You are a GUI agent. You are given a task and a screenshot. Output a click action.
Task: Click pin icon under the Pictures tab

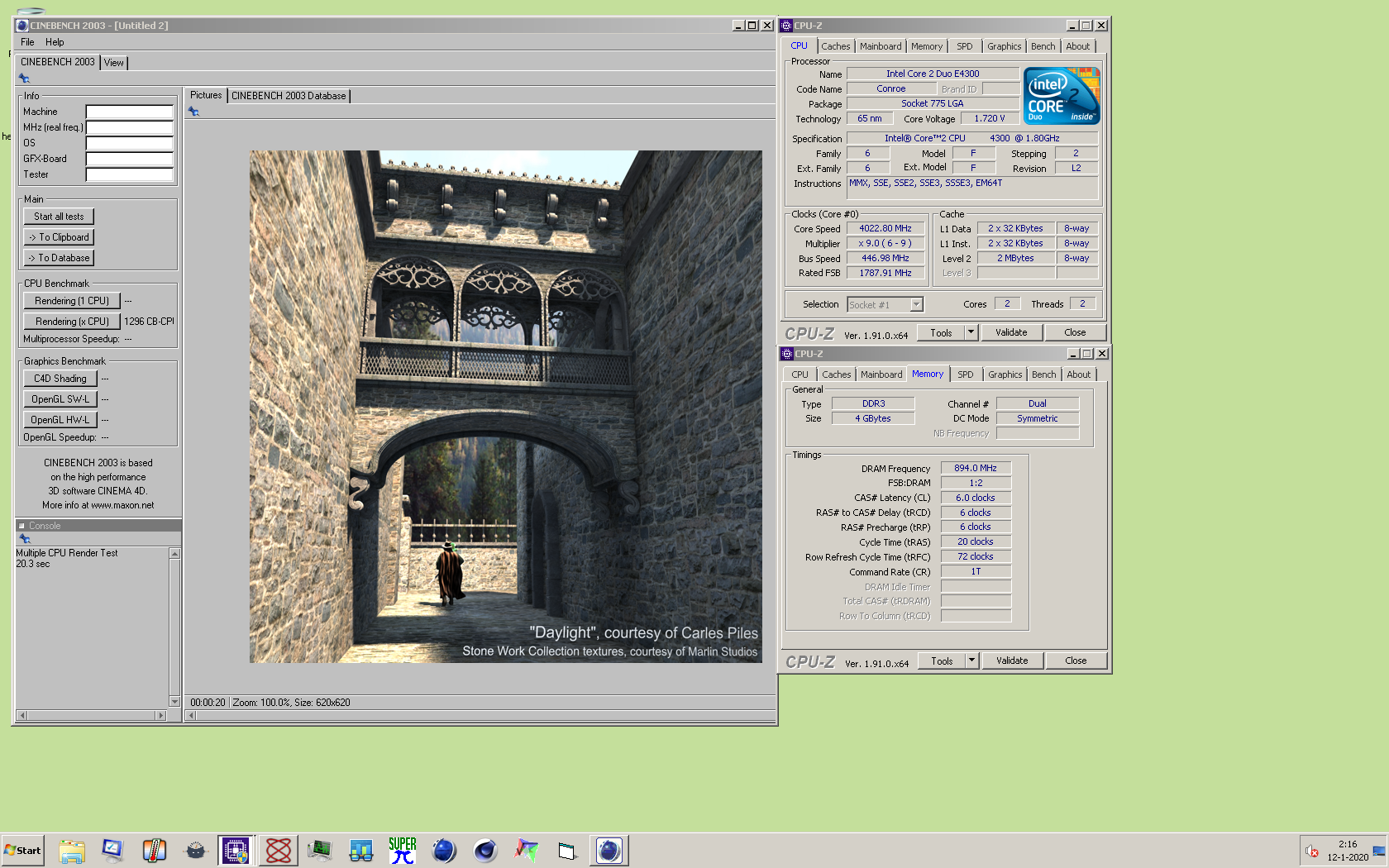pyautogui.click(x=193, y=112)
